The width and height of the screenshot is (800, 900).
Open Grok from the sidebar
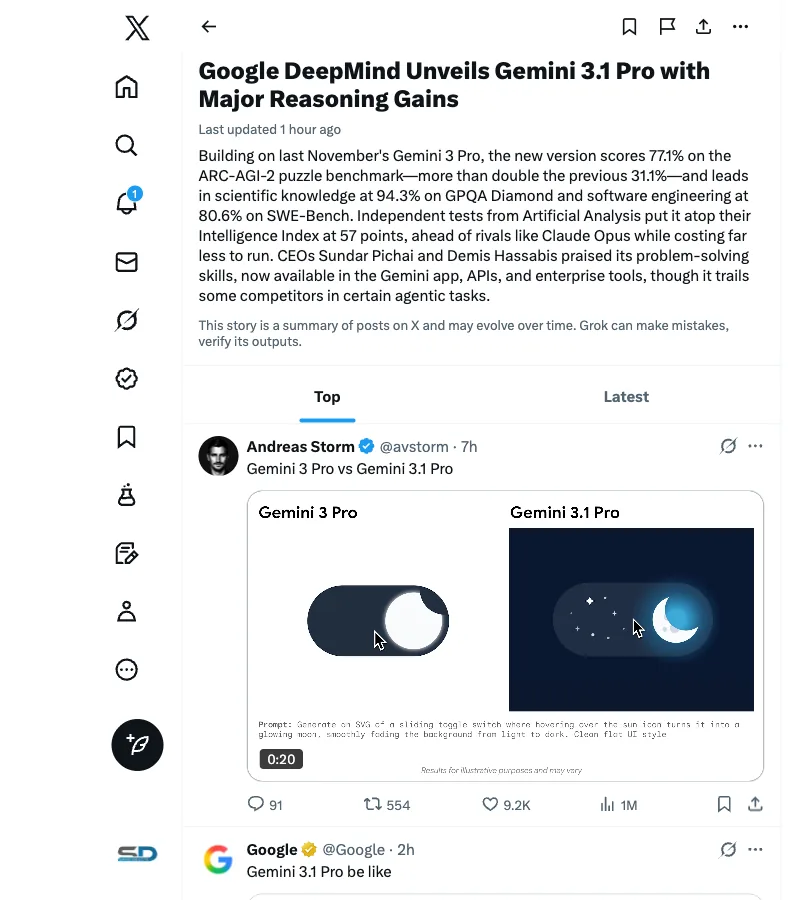pos(126,320)
